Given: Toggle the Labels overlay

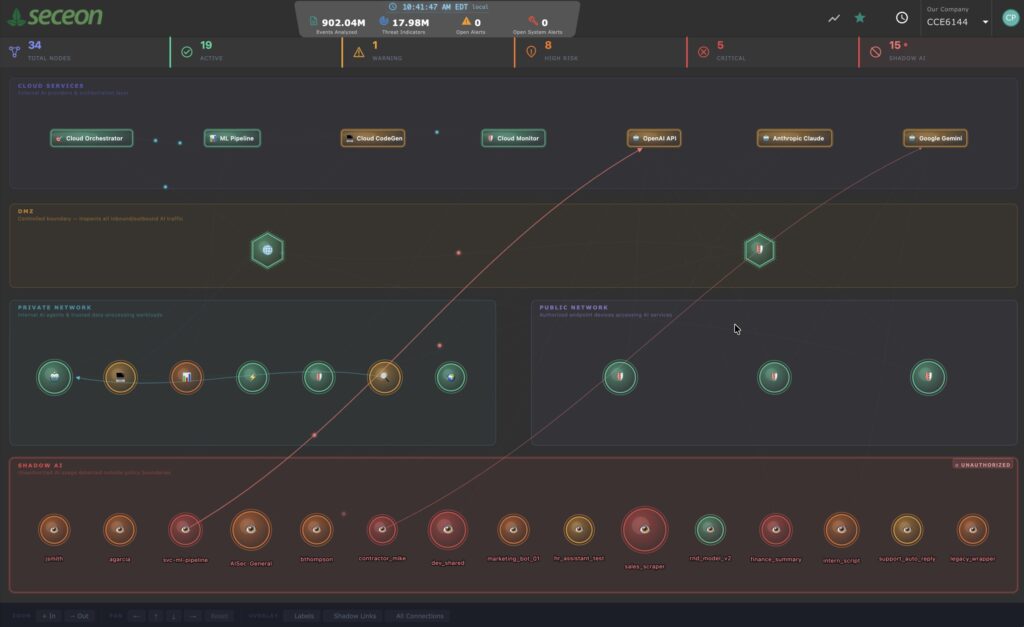Looking at the screenshot, I should [304, 616].
